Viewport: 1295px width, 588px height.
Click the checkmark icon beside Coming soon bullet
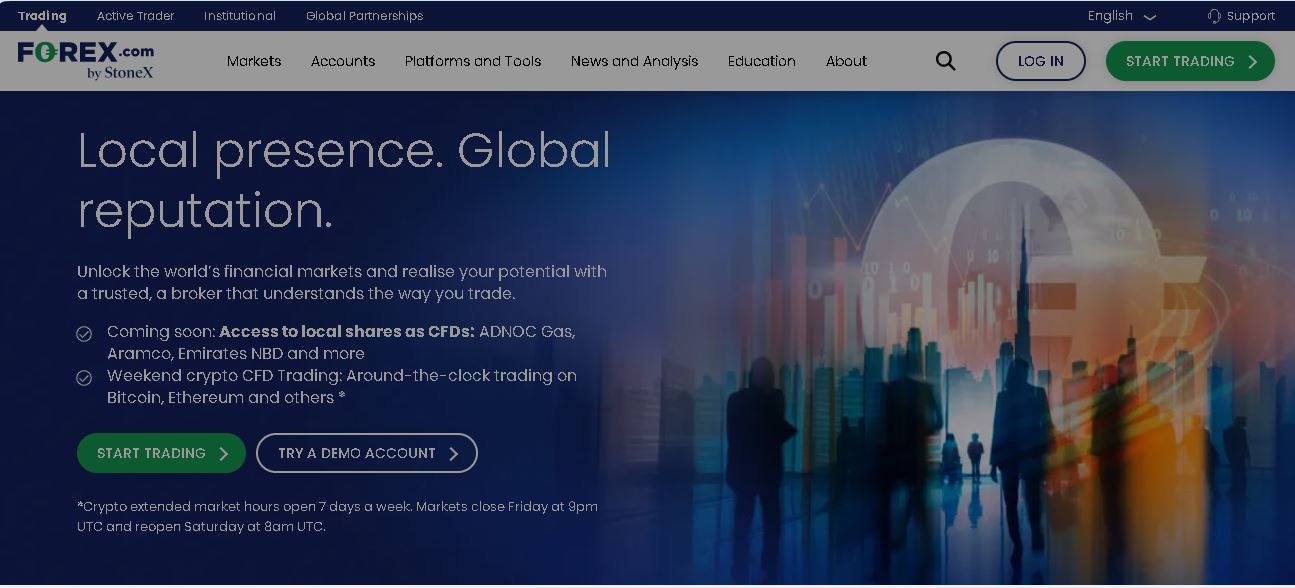[84, 334]
